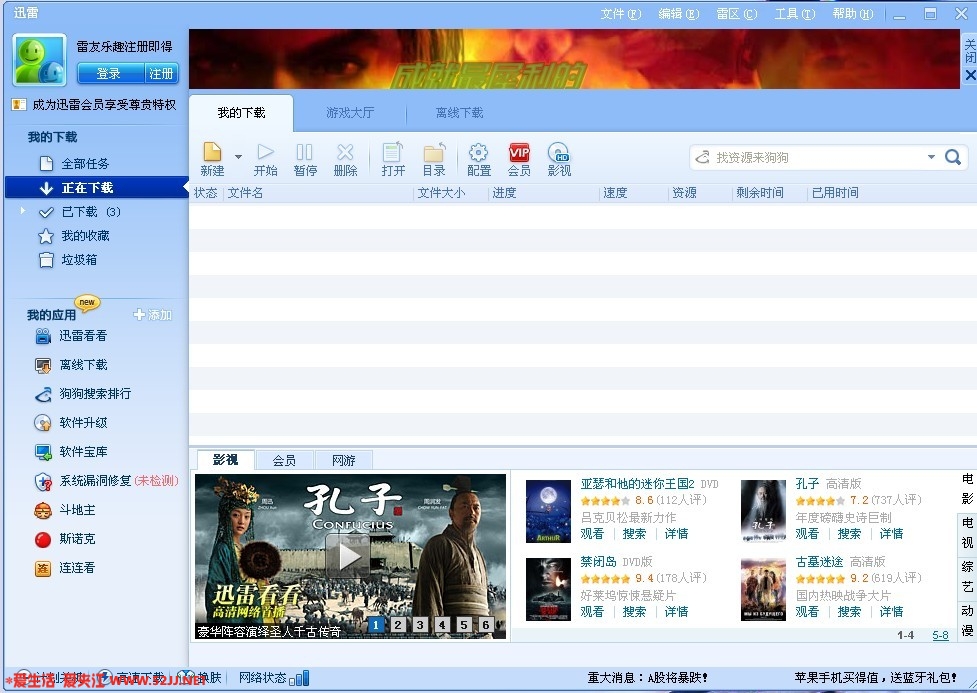
Task: Click the 禁闭岛 movie poster thumbnail
Action: (x=548, y=590)
